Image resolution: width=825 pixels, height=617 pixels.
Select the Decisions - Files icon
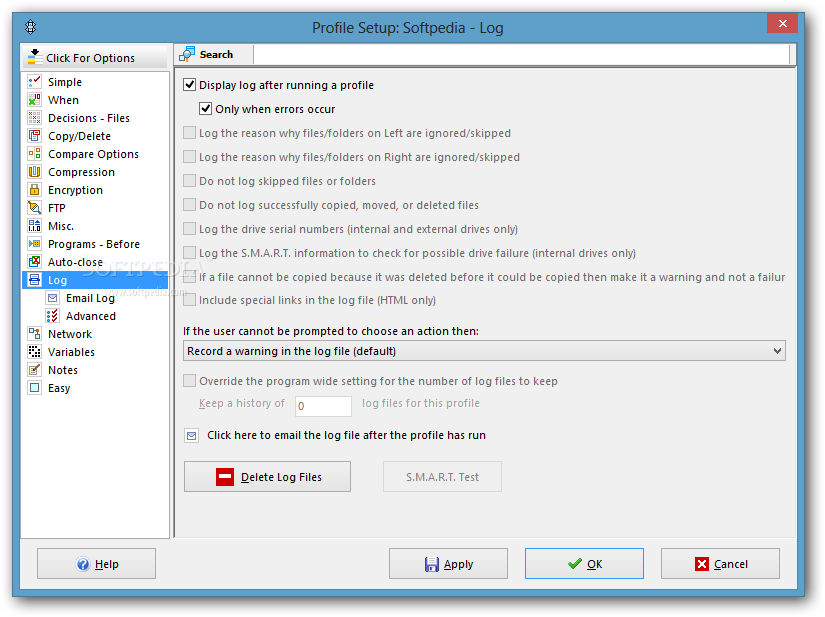pyautogui.click(x=34, y=118)
